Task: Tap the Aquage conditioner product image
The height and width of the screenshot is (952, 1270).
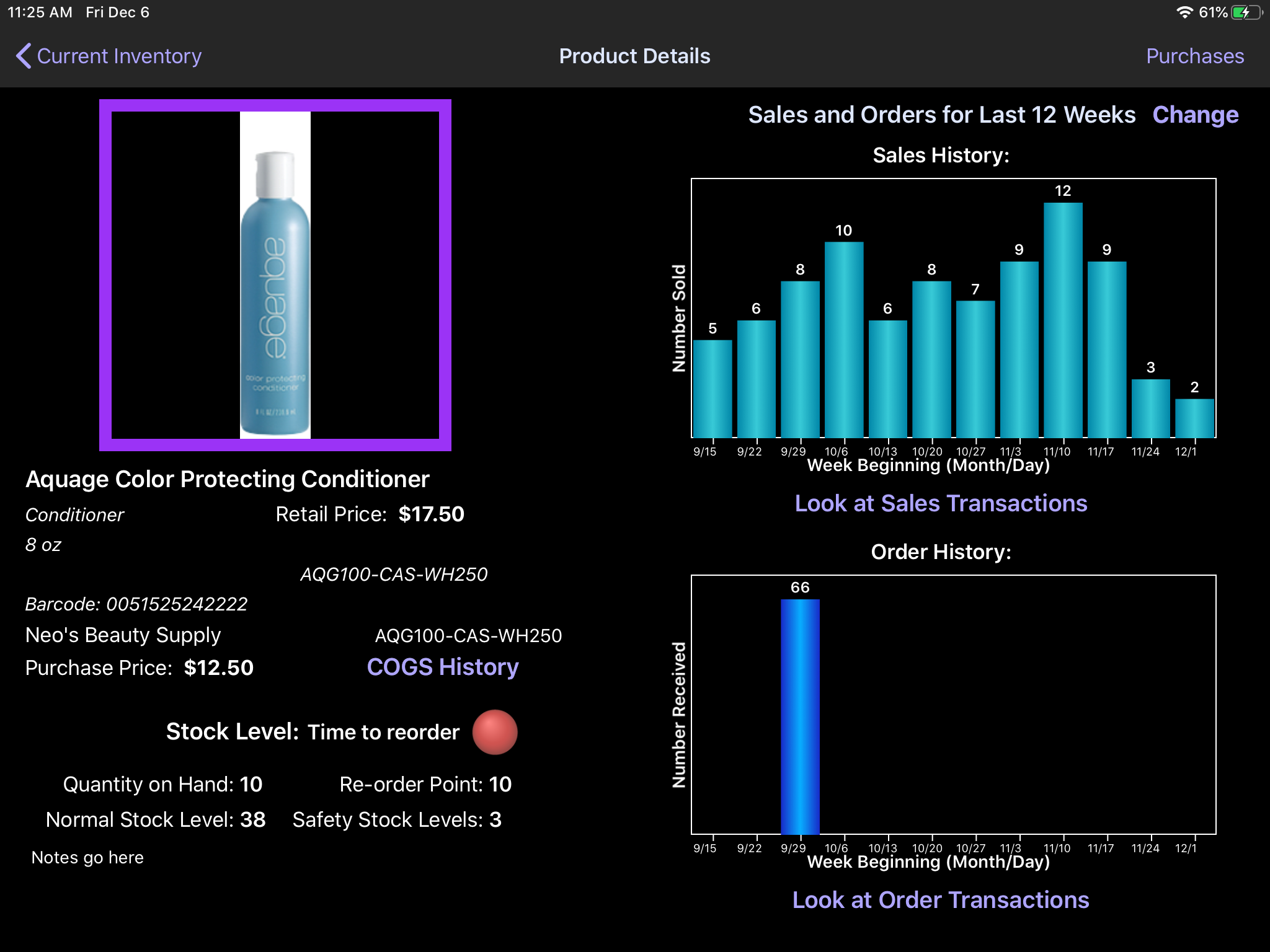Action: (x=275, y=275)
